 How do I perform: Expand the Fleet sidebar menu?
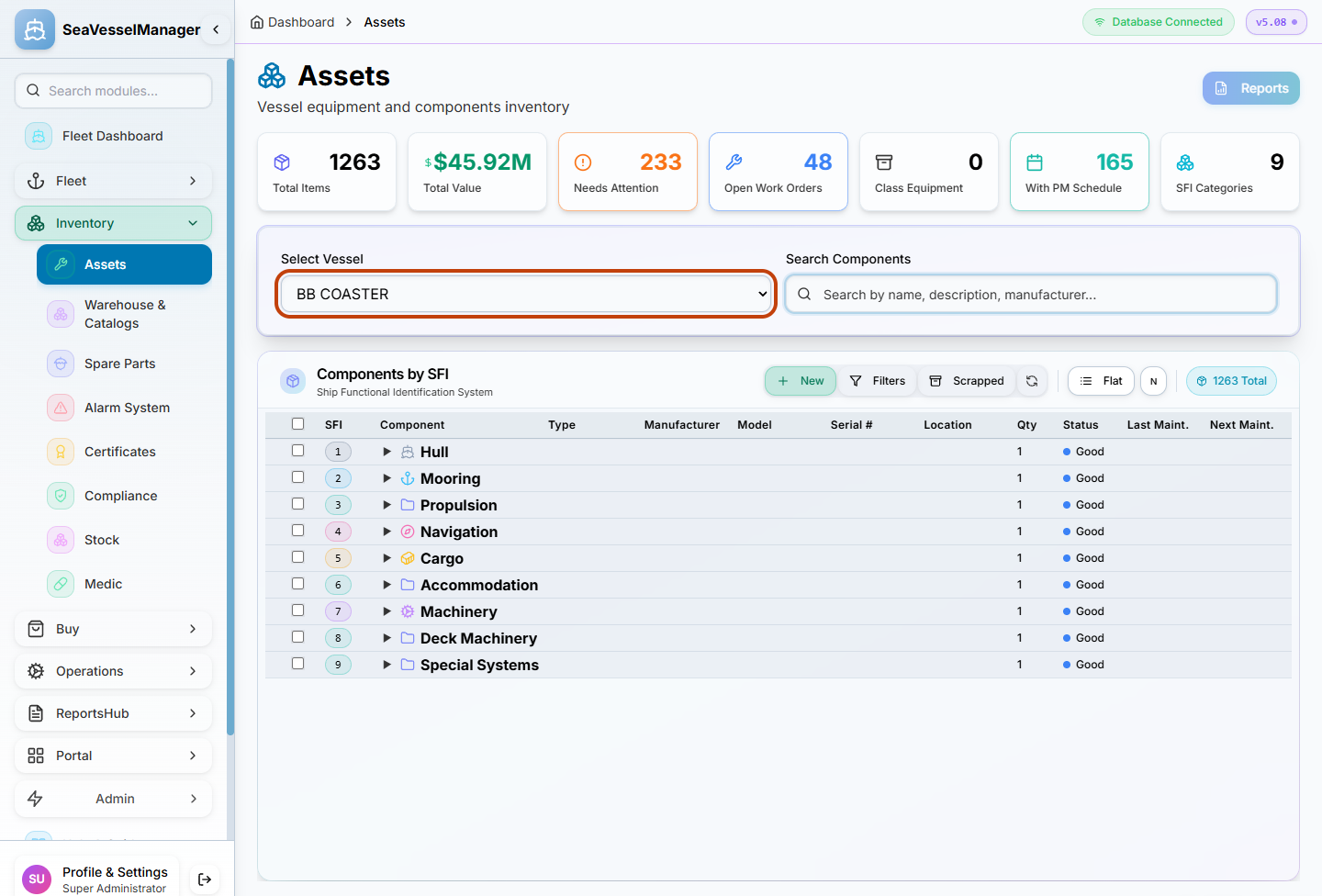(113, 181)
